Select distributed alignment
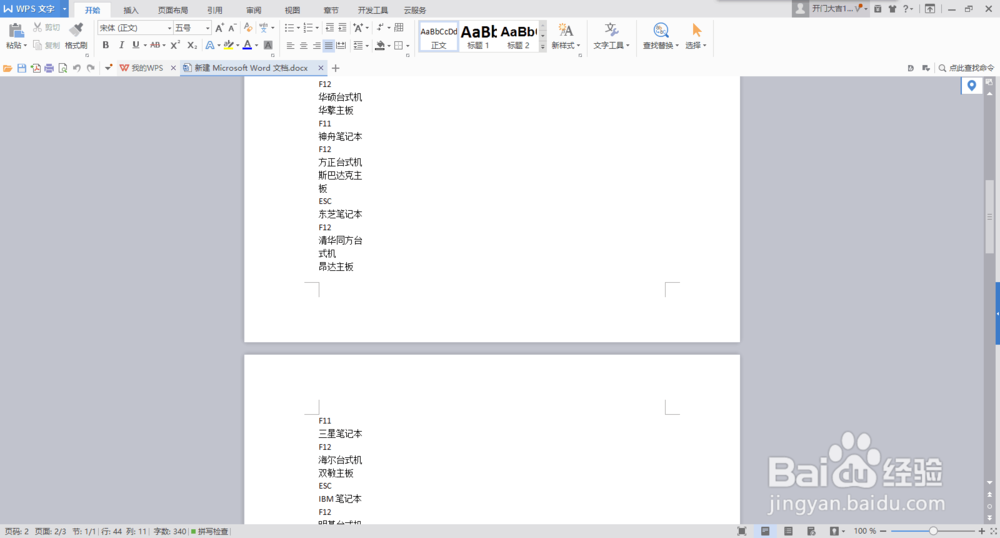The width and height of the screenshot is (1000, 538). pyautogui.click(x=341, y=45)
